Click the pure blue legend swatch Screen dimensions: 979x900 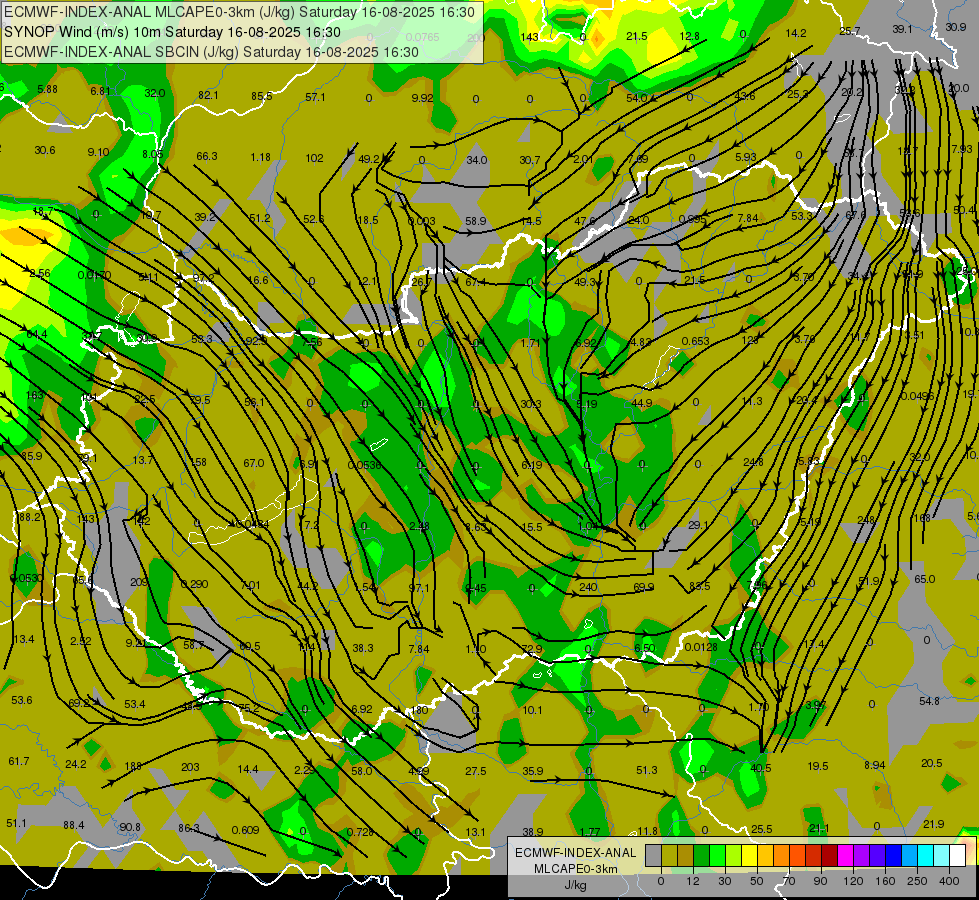pos(893,855)
